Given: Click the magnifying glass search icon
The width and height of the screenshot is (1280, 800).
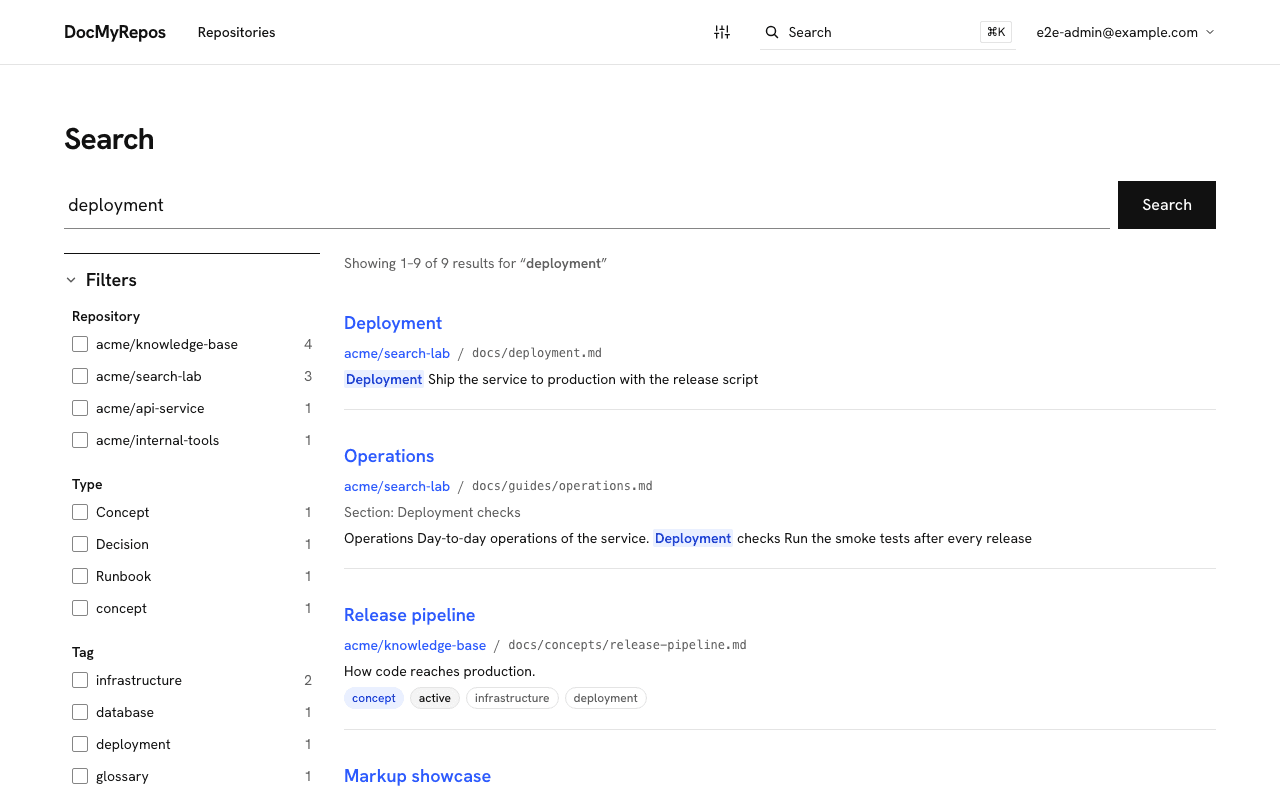Looking at the screenshot, I should point(772,32).
